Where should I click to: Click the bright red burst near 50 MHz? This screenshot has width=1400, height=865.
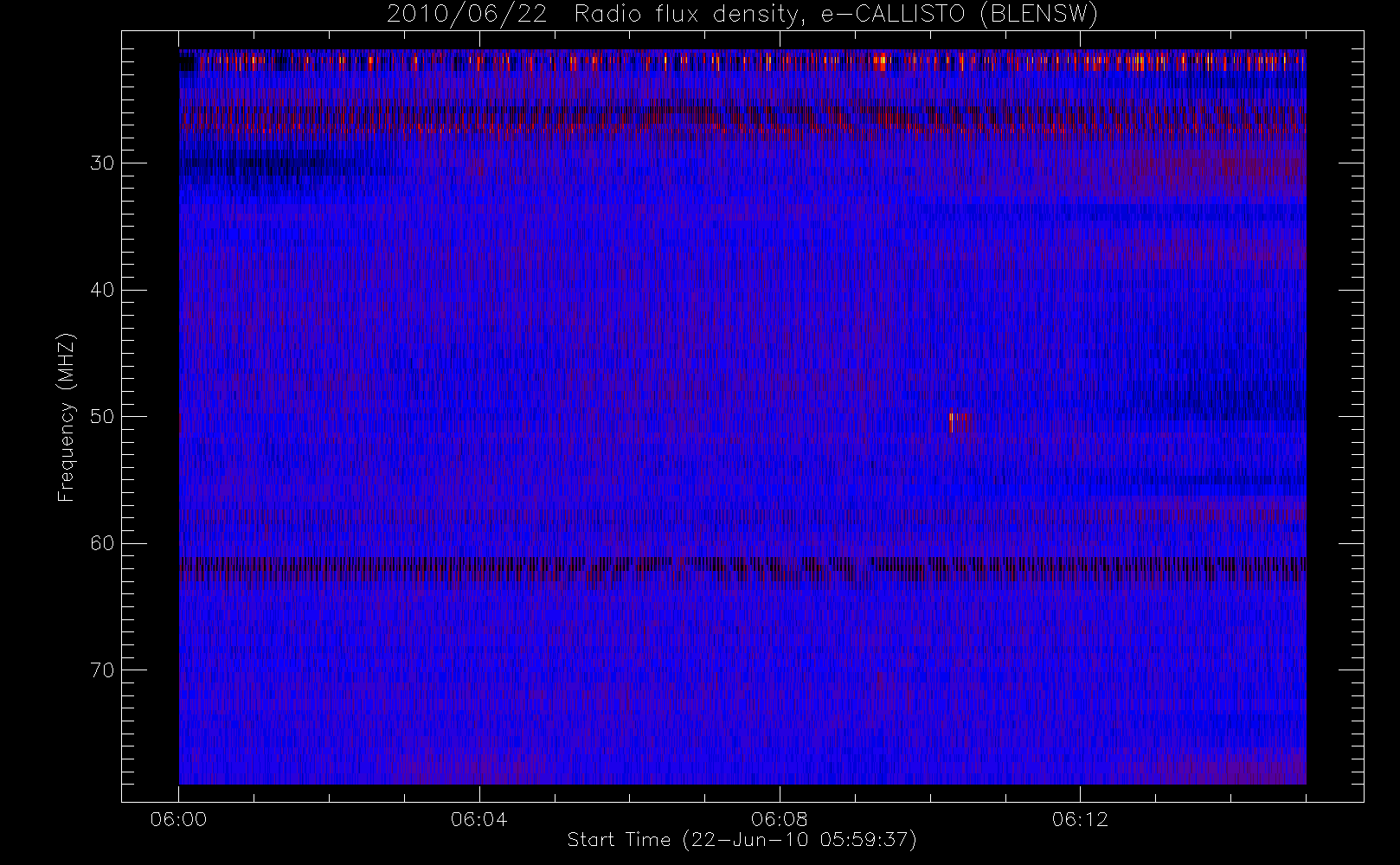tap(955, 421)
